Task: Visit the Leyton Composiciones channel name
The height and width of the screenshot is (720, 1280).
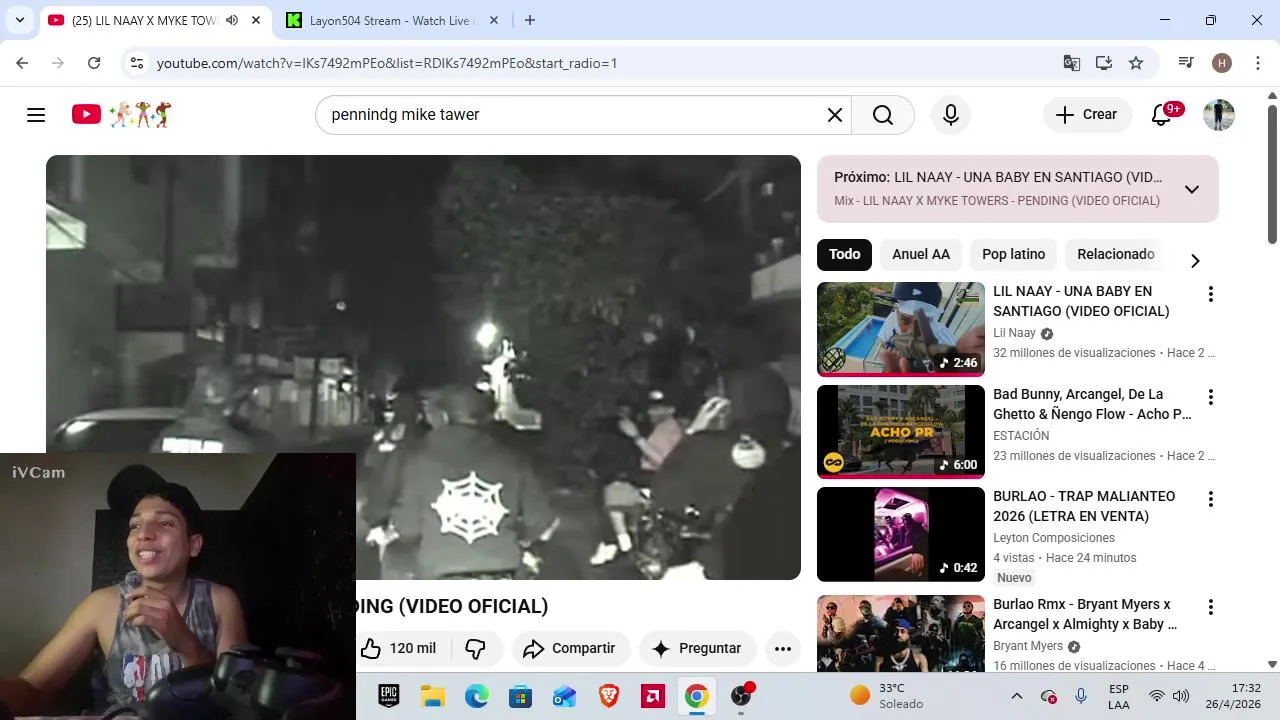Action: (1054, 538)
